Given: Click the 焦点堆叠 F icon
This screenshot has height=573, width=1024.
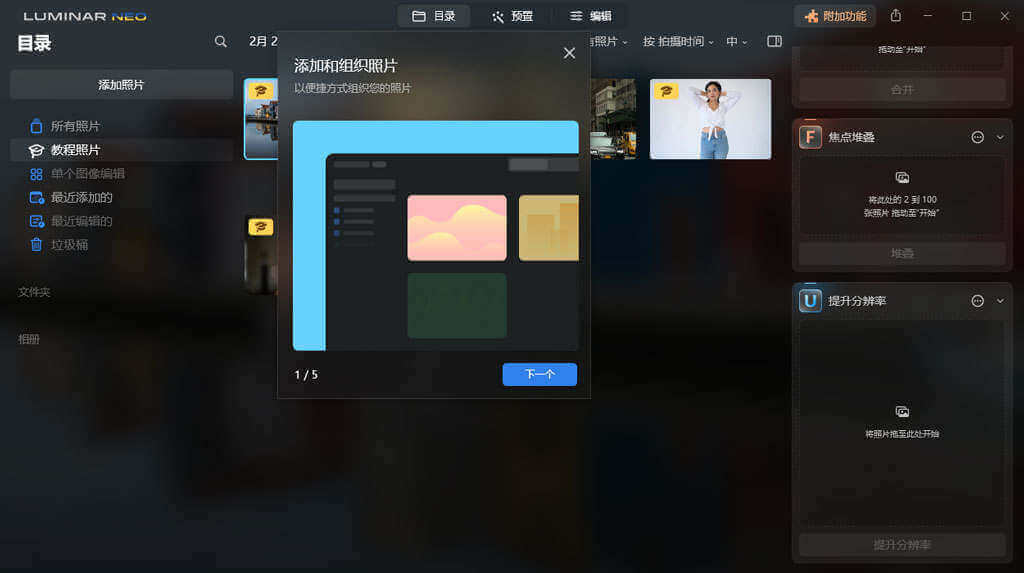Looking at the screenshot, I should click(x=810, y=137).
